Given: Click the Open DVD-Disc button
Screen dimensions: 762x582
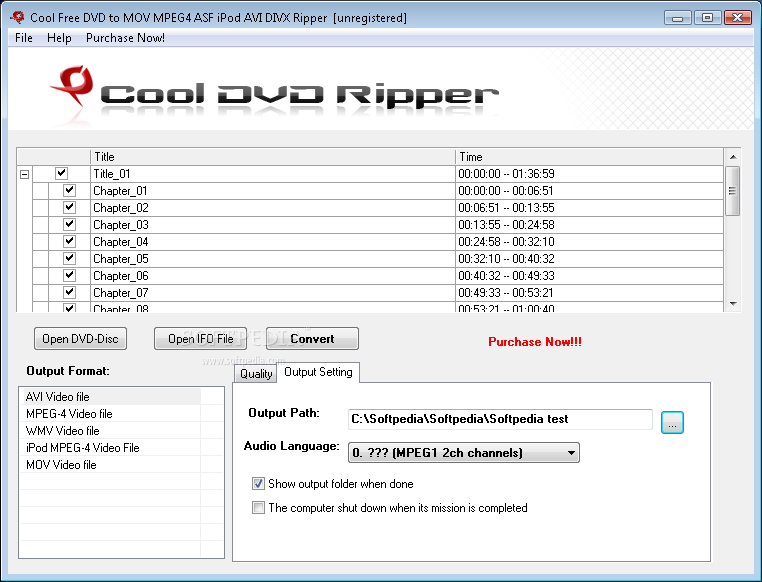Looking at the screenshot, I should pos(80,339).
